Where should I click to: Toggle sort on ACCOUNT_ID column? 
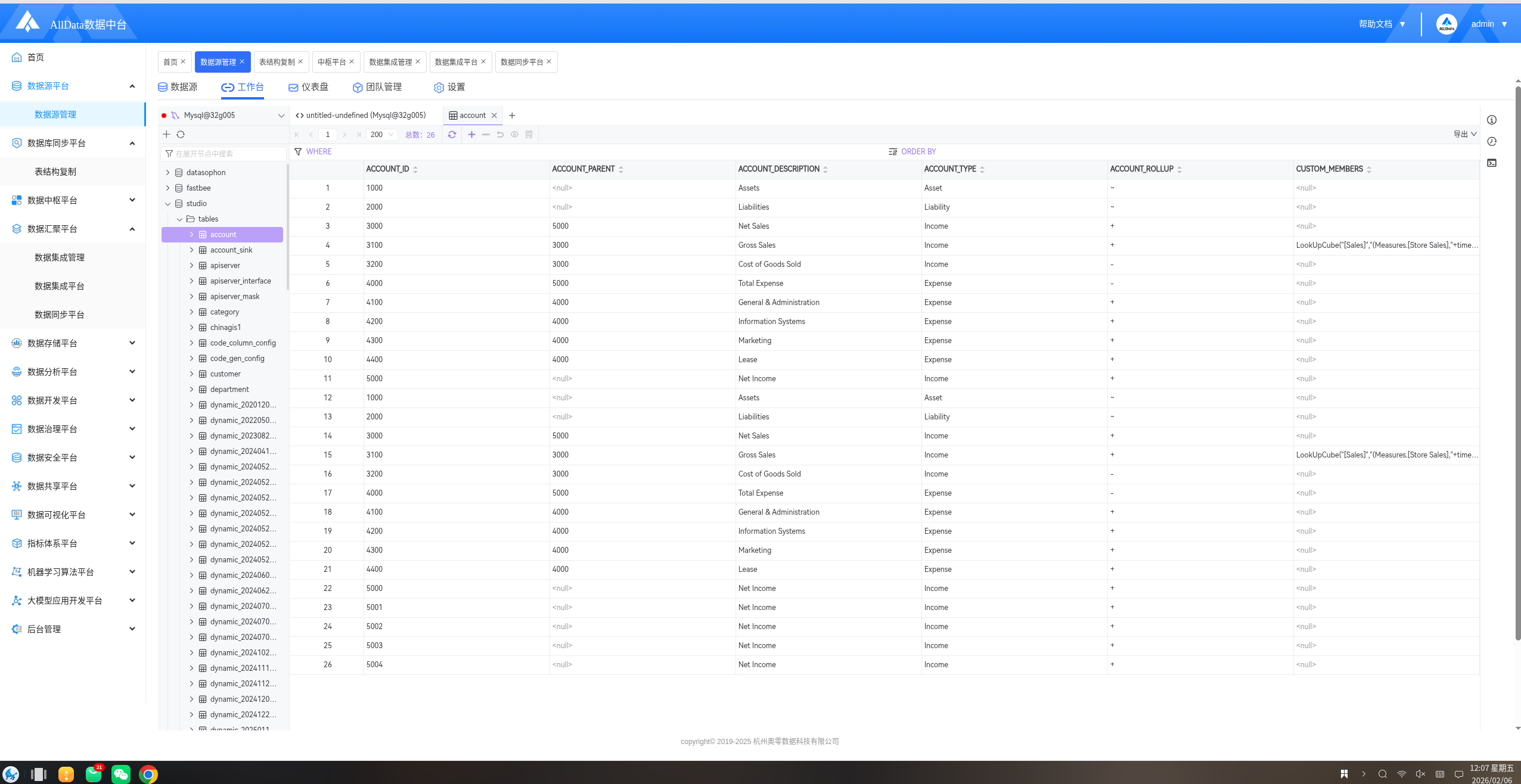(415, 170)
